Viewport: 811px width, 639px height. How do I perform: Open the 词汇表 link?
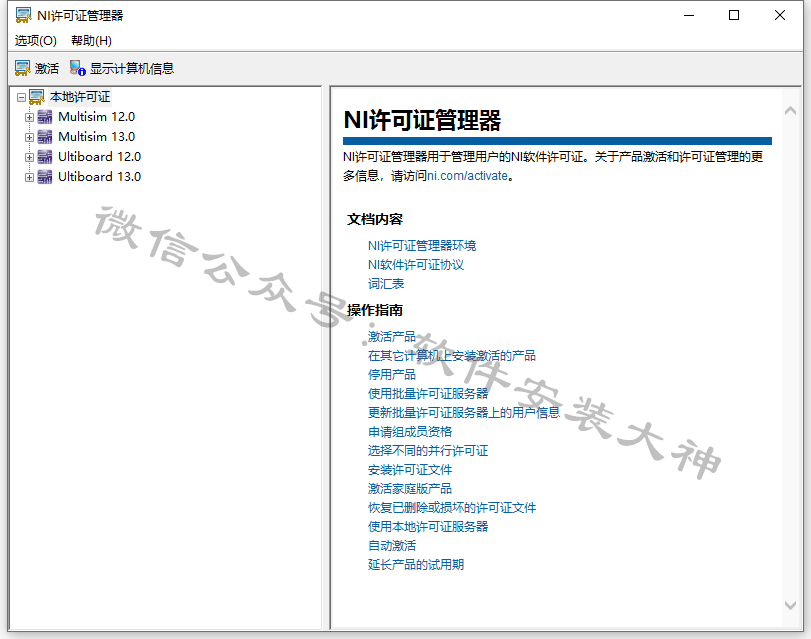point(386,284)
